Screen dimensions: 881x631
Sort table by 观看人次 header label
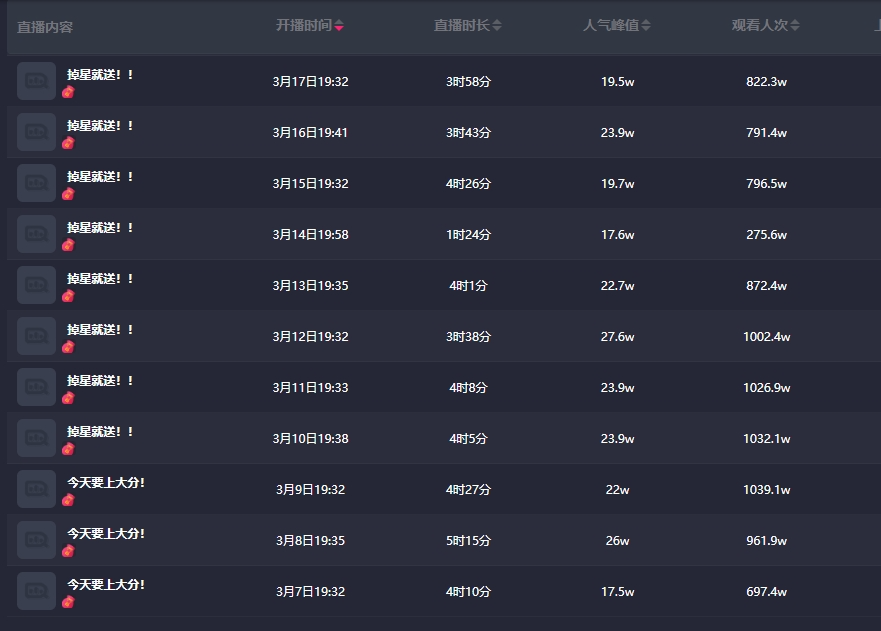point(759,25)
